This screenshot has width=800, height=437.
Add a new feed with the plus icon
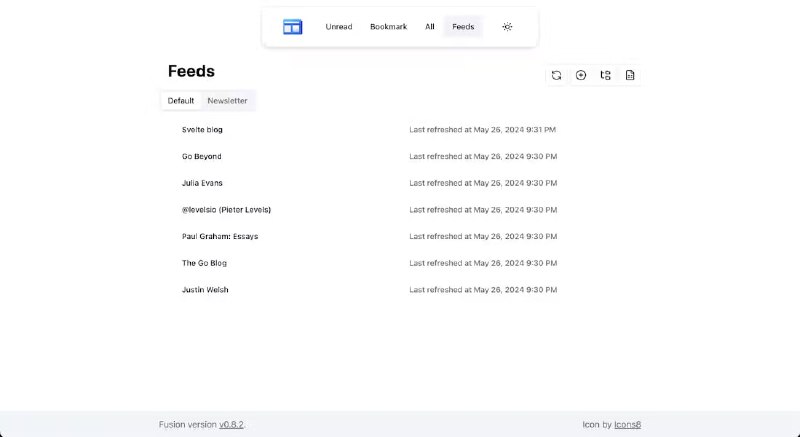click(x=581, y=75)
